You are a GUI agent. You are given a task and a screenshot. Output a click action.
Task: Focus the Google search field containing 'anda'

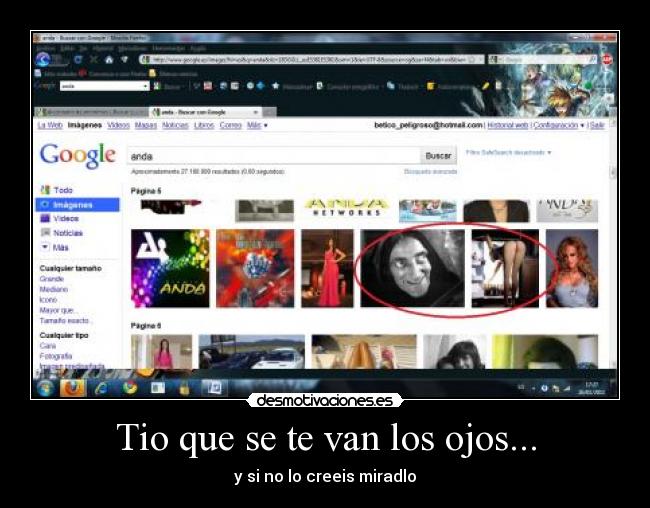(274, 156)
